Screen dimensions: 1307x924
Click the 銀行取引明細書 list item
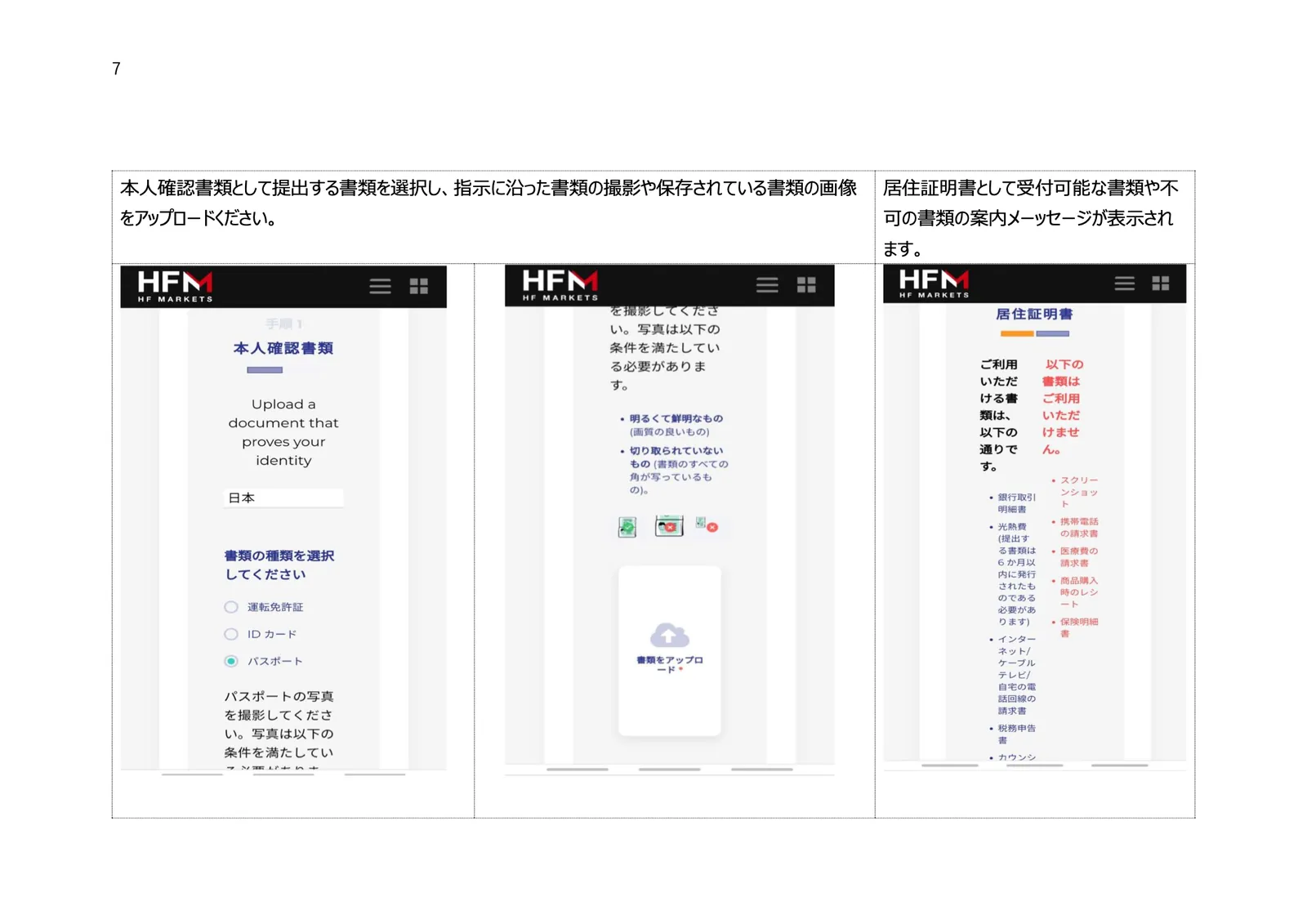pos(1016,503)
